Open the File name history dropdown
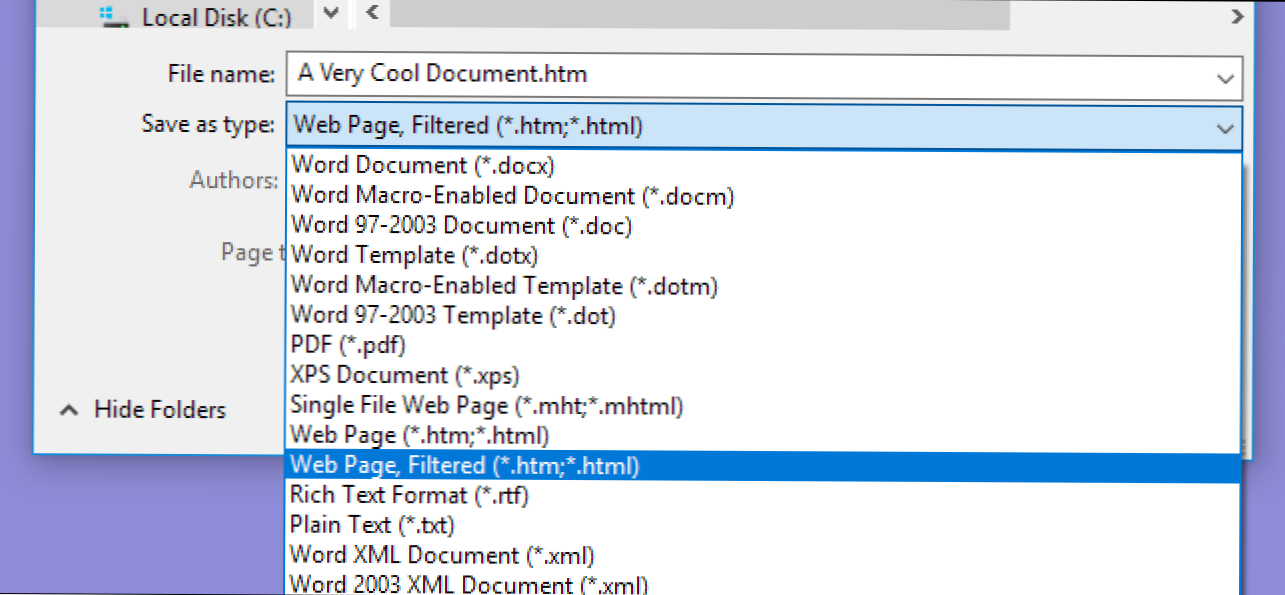This screenshot has height=595, width=1285. tap(1224, 77)
